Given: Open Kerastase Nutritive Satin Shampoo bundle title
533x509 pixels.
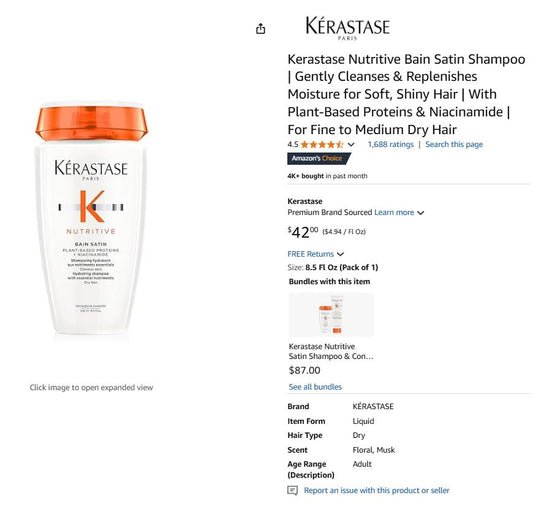Looking at the screenshot, I should (x=331, y=351).
